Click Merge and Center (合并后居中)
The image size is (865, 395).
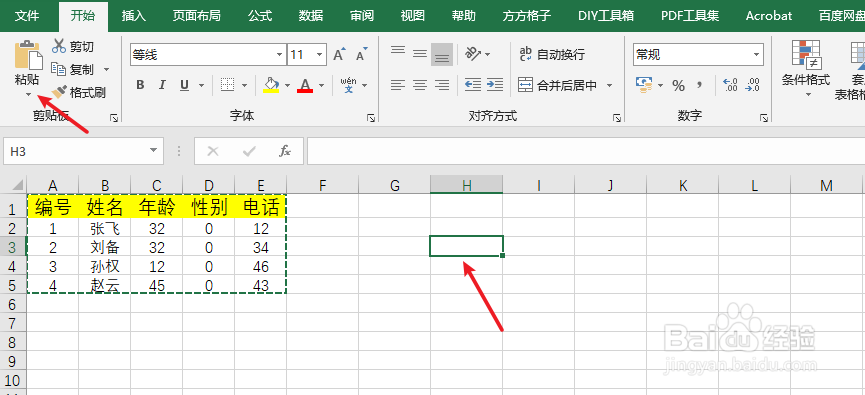(x=558, y=85)
